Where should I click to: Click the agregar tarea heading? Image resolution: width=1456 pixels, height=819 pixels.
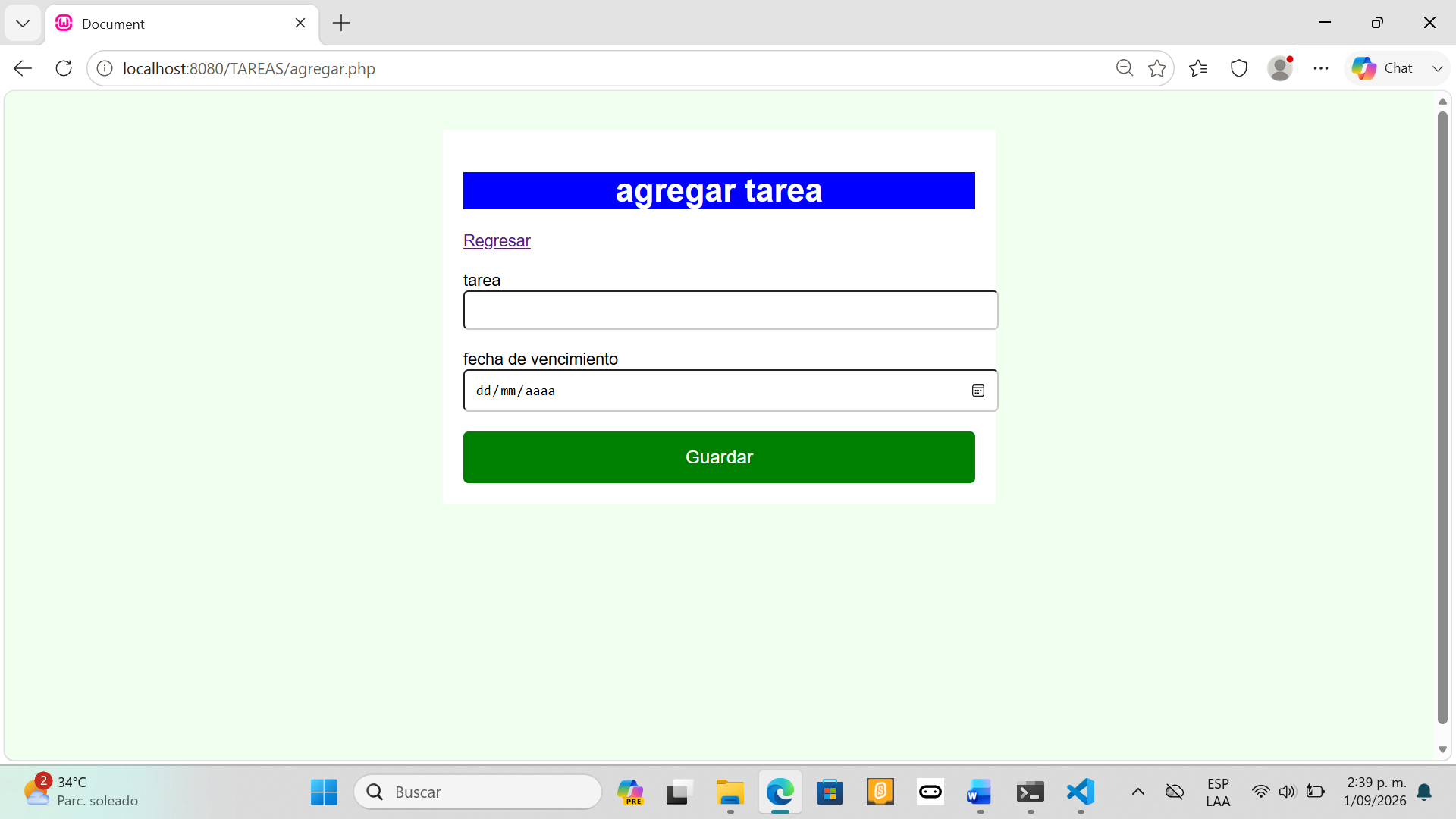coord(719,190)
